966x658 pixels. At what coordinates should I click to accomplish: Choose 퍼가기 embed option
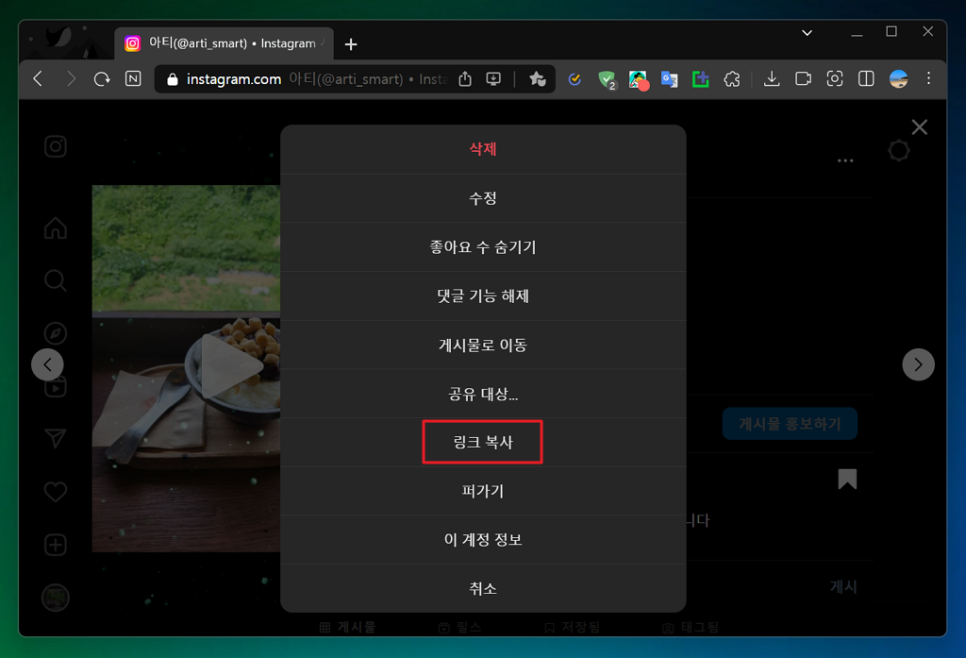pyautogui.click(x=483, y=491)
